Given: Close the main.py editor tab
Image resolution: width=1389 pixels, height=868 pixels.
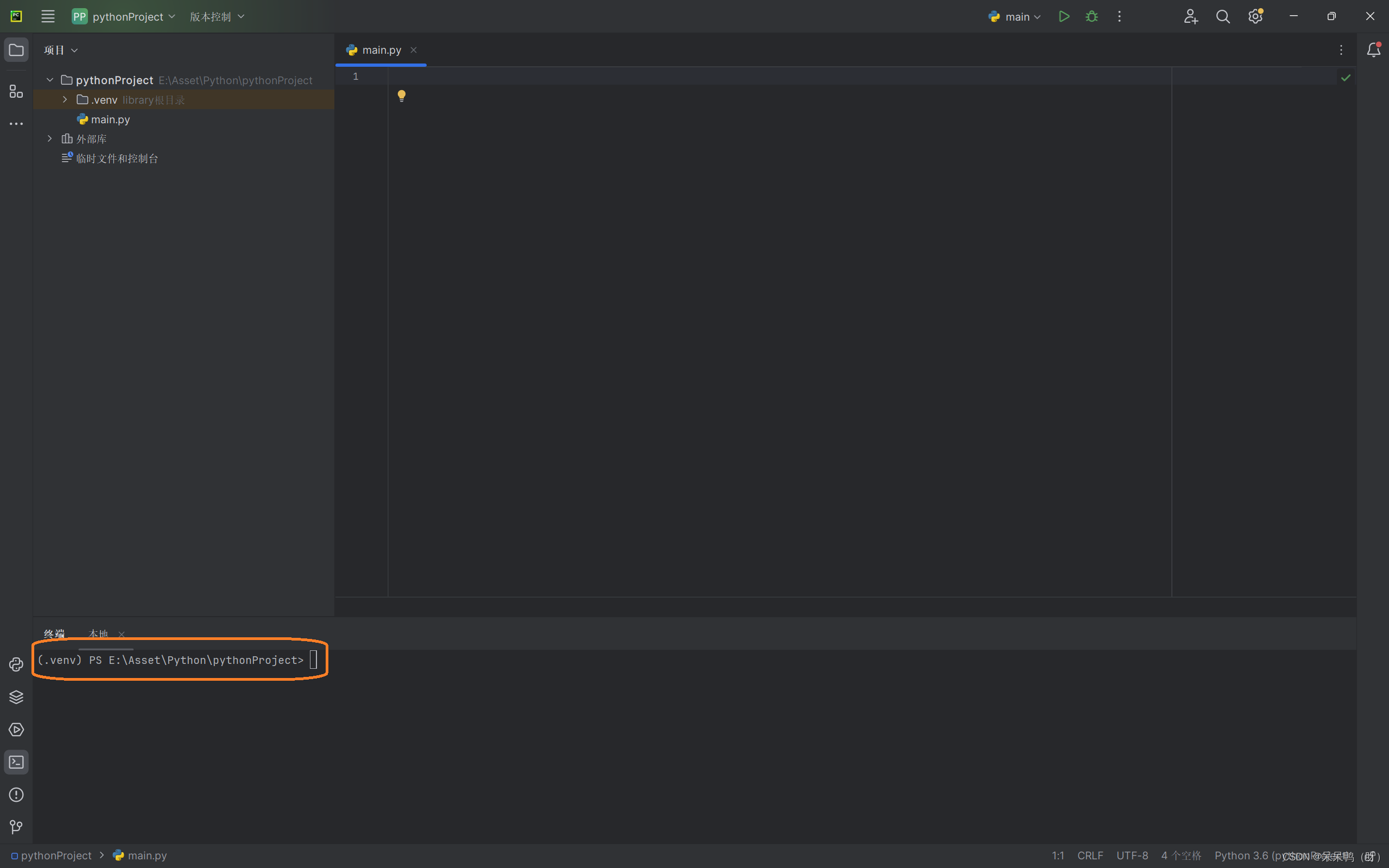Looking at the screenshot, I should coord(413,50).
